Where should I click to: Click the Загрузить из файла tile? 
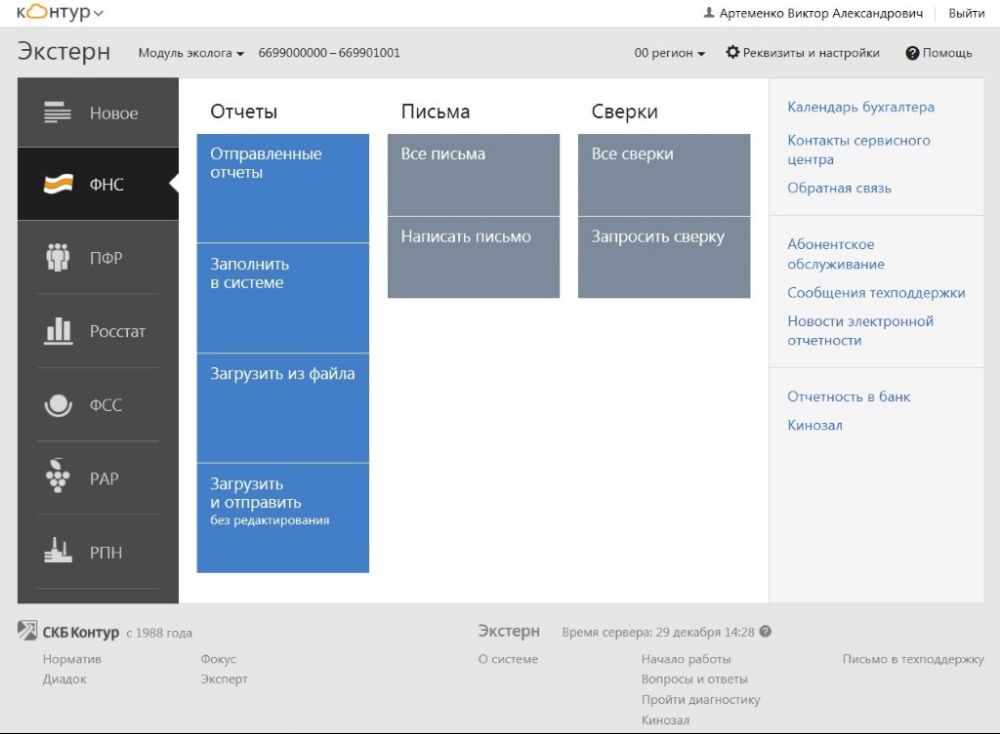pyautogui.click(x=283, y=408)
